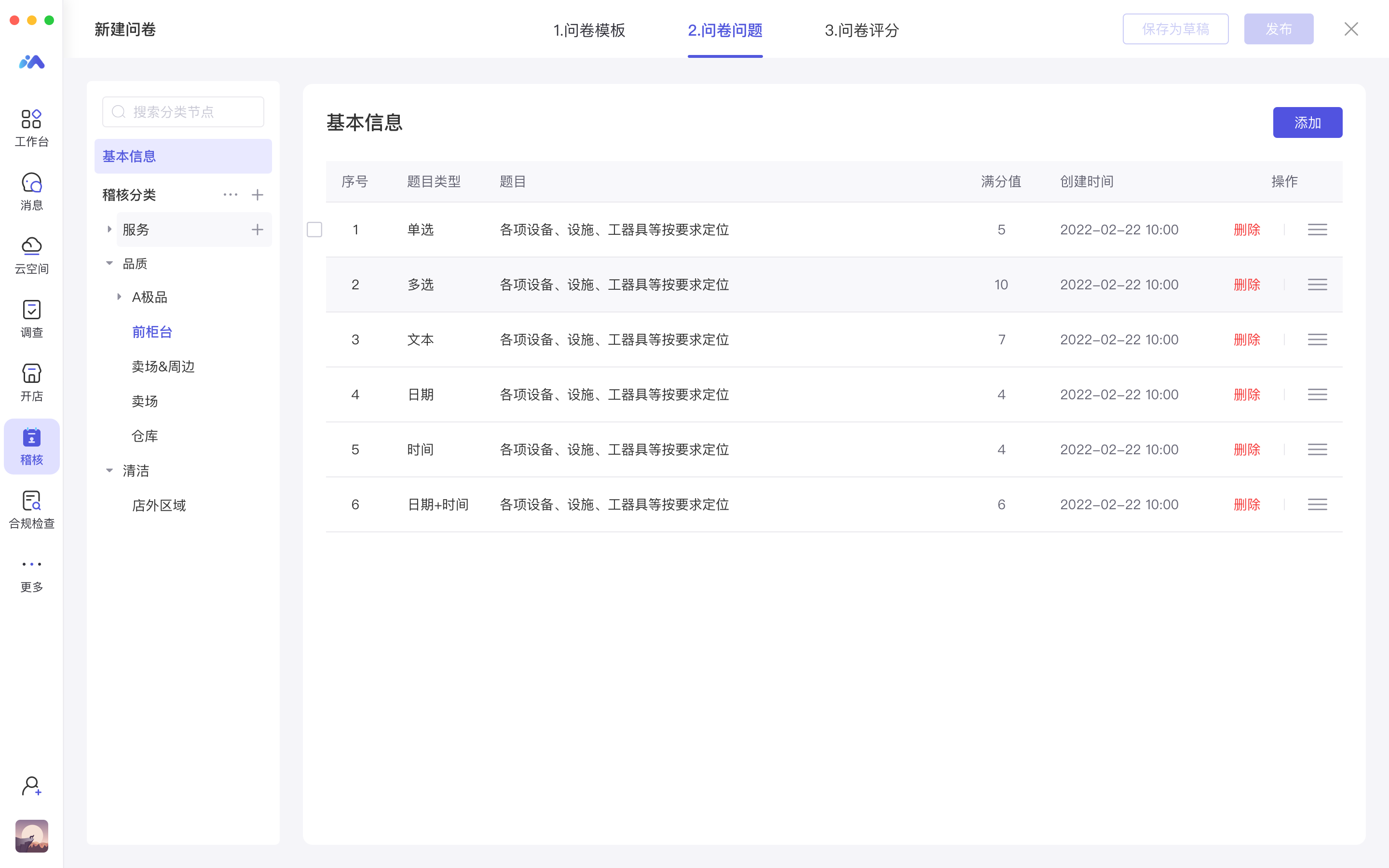The image size is (1389, 868).
Task: Delete row 6 日期+时间 question
Action: click(x=1247, y=504)
